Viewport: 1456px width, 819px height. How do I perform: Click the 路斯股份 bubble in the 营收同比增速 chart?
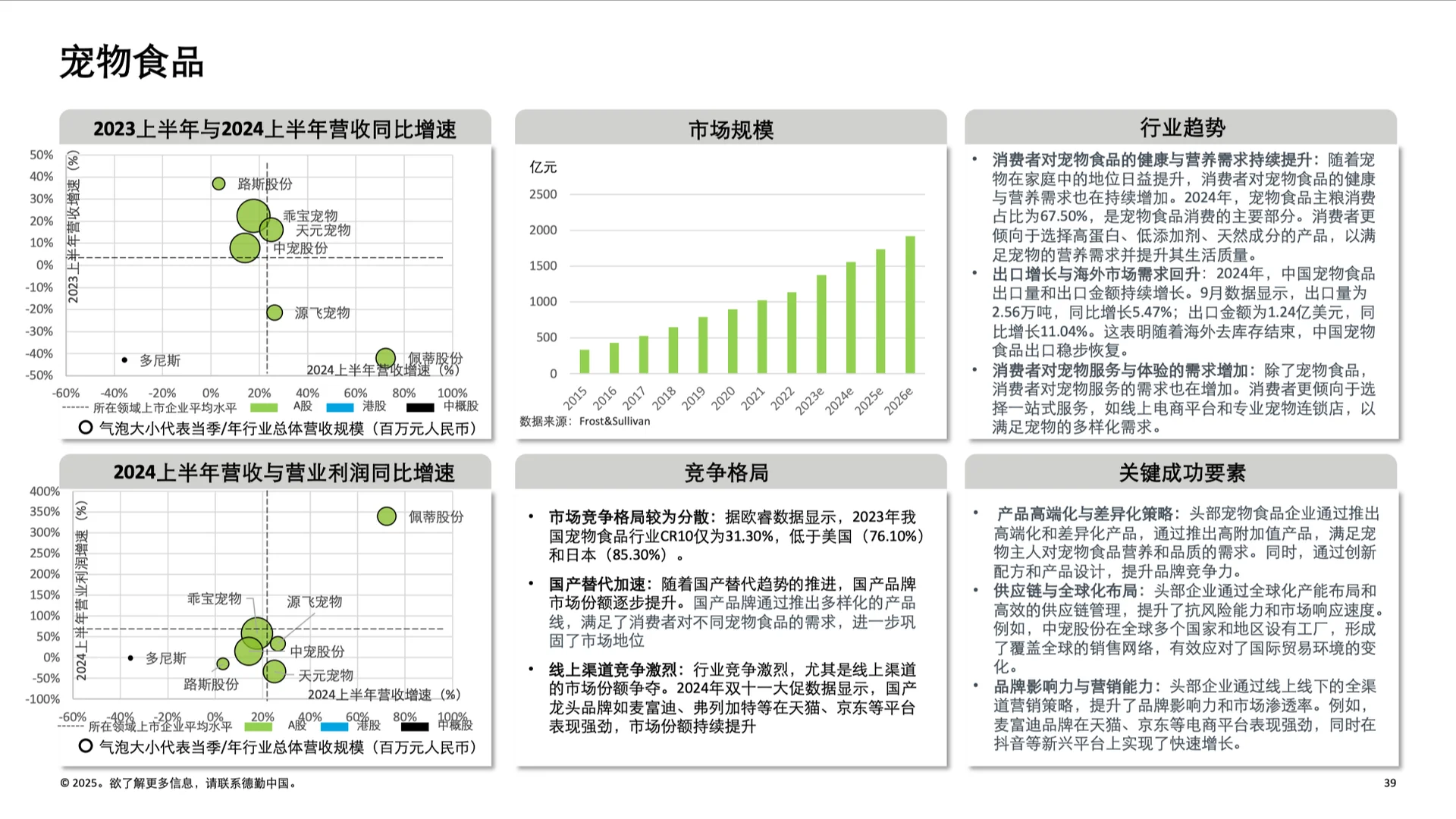218,184
